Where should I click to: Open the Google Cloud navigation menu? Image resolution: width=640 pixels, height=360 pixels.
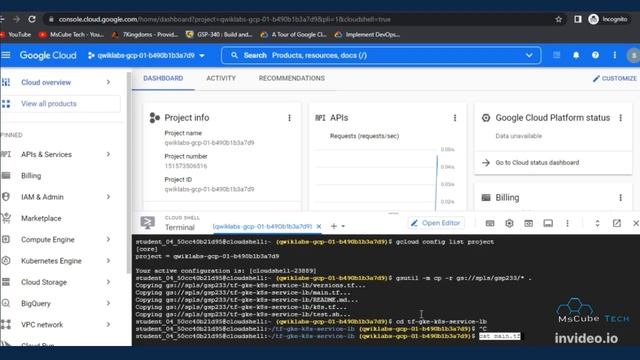[x=6, y=55]
